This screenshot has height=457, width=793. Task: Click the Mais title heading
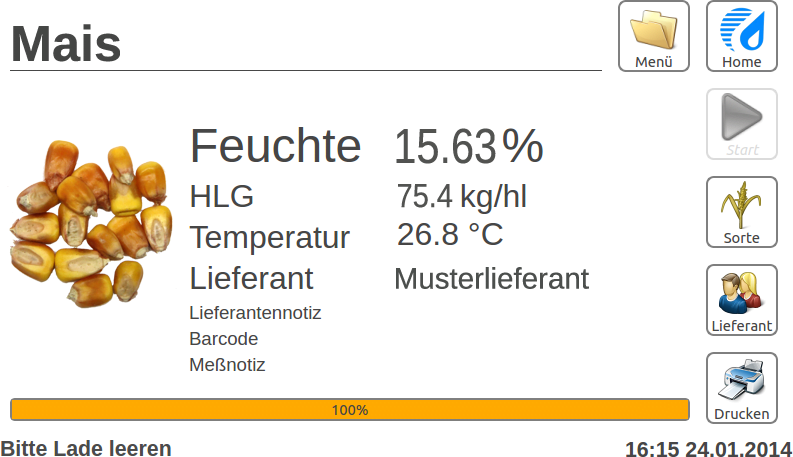click(66, 44)
